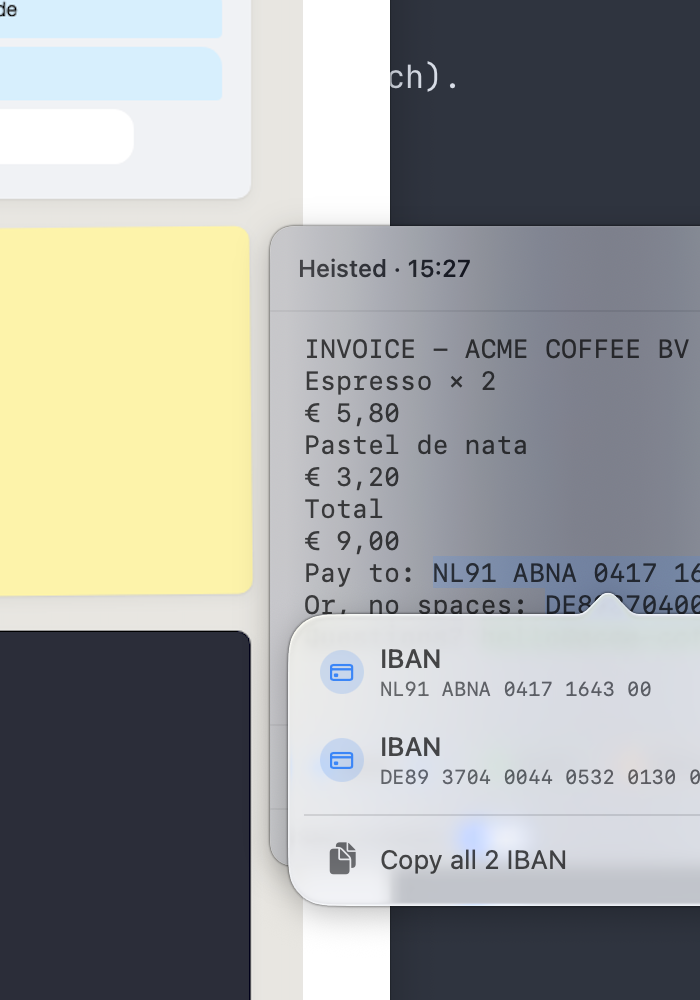
Task: Click the card icon beside NL91 IBAN
Action: click(342, 672)
